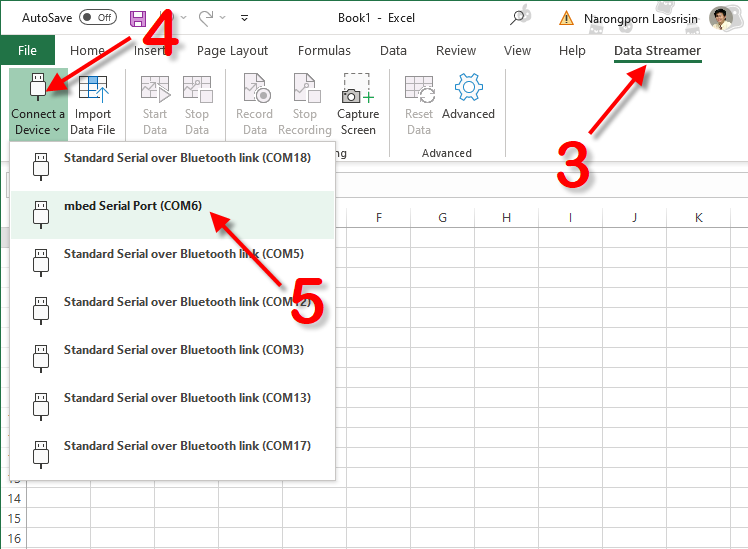Click the Capture Screen camera icon
This screenshot has height=549, width=748.
[358, 88]
